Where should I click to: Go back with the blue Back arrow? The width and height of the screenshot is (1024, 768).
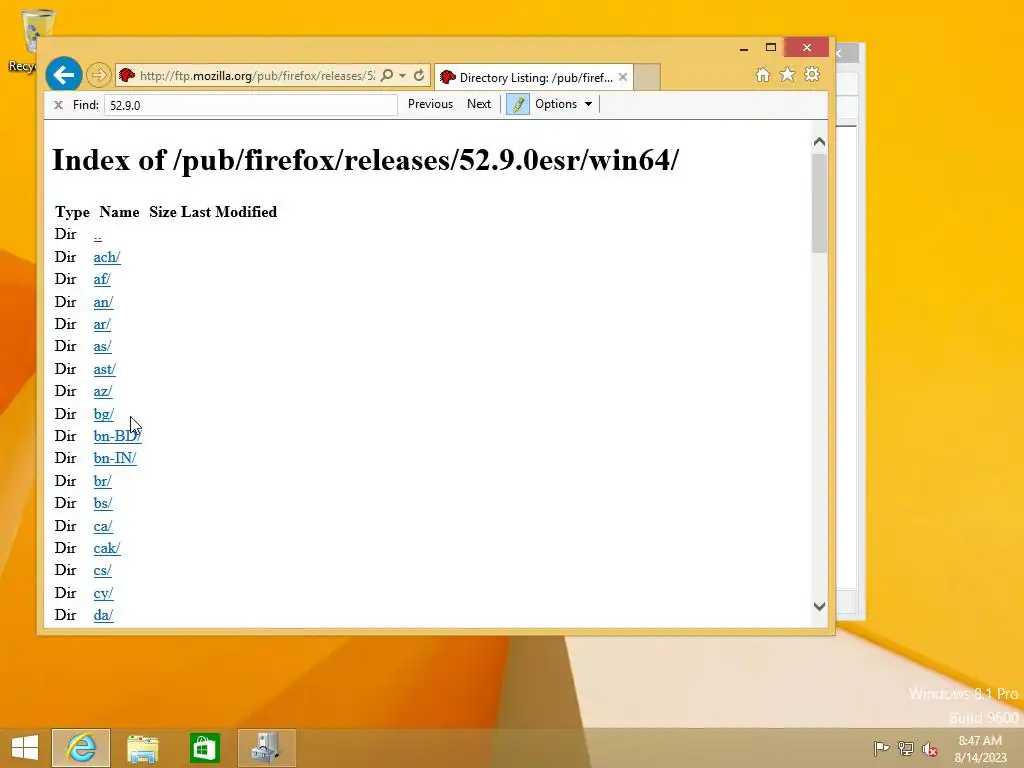[64, 75]
